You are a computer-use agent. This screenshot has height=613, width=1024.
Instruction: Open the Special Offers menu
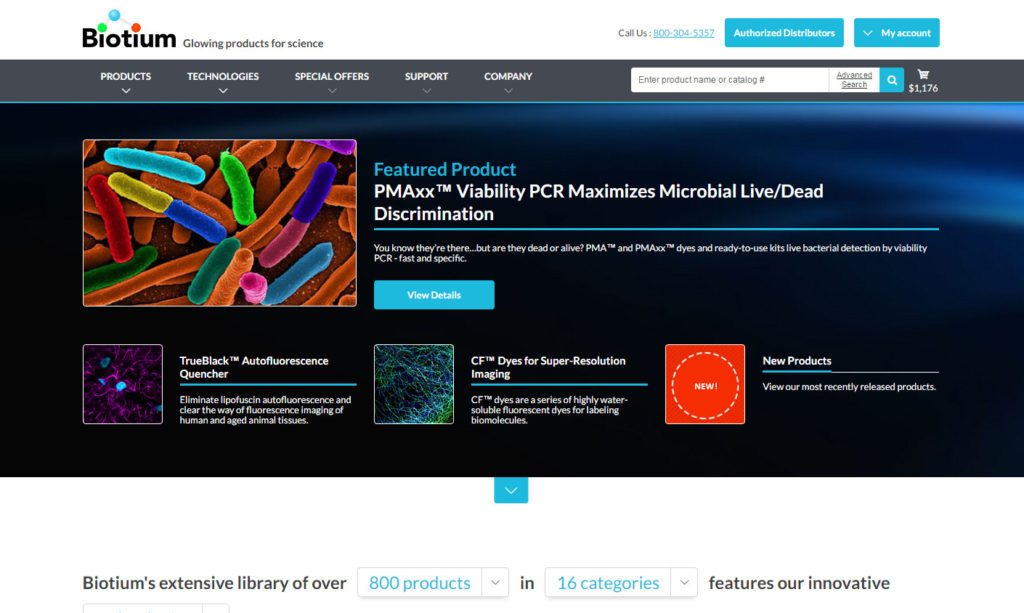[332, 76]
